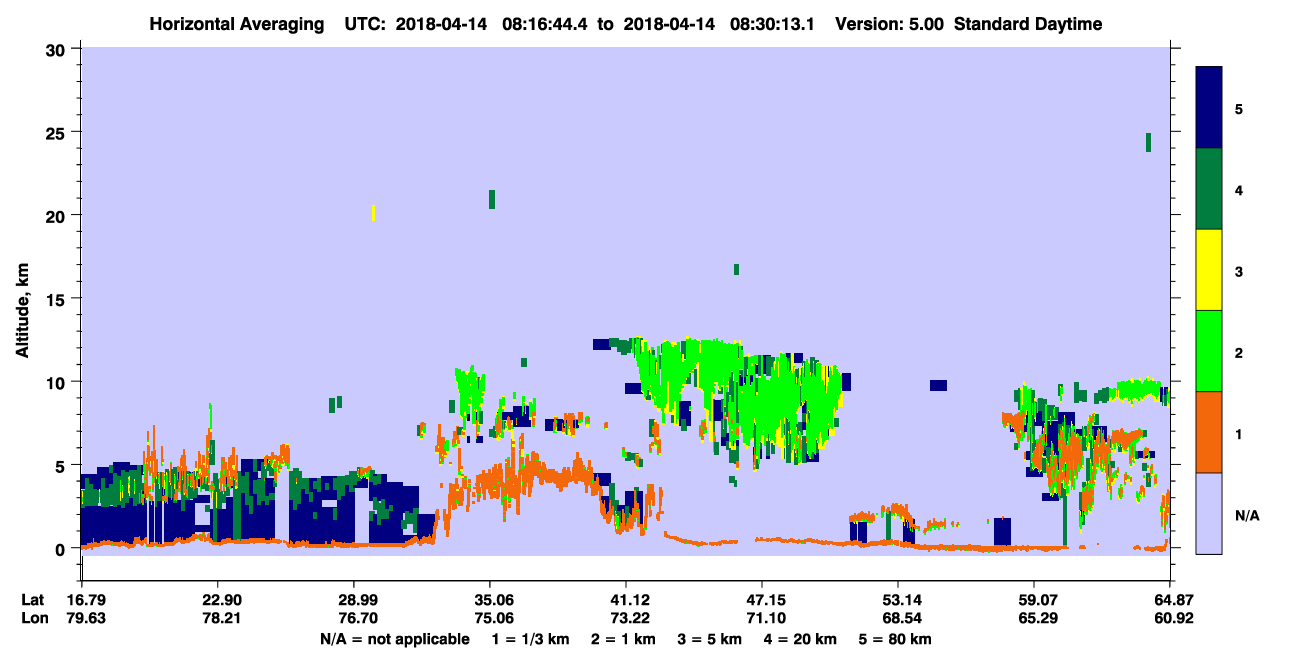Click the longitude value 78.21
This screenshot has height=667, width=1300.
pos(217,618)
